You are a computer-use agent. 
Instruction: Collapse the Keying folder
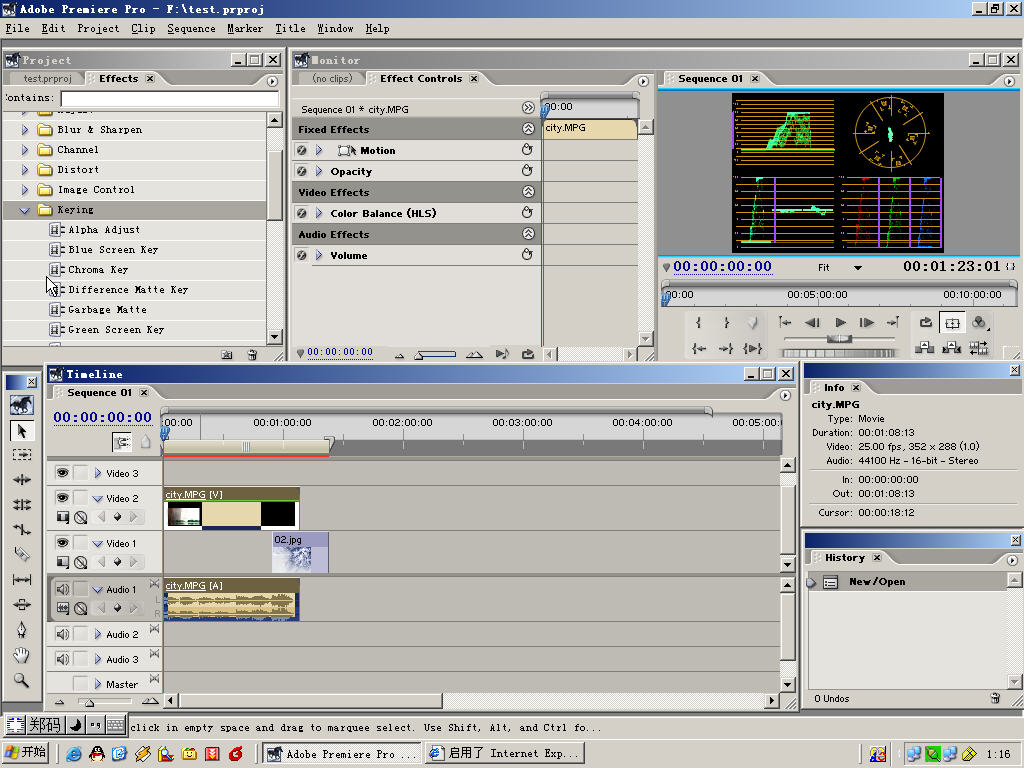(x=25, y=210)
